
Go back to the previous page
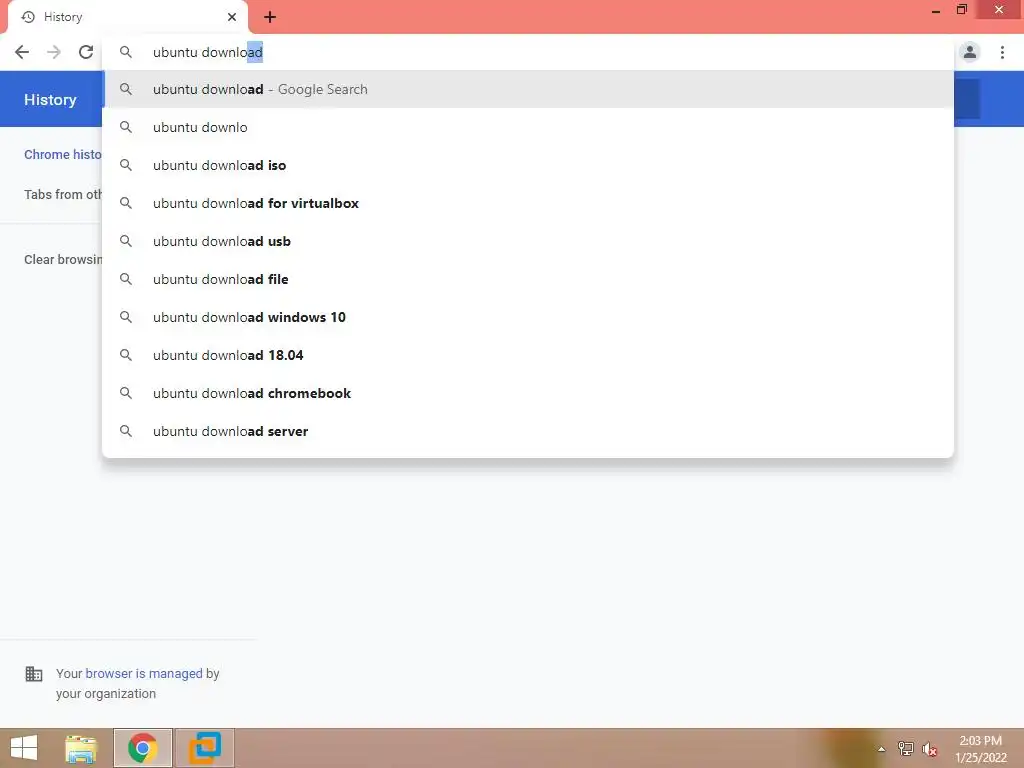point(22,52)
